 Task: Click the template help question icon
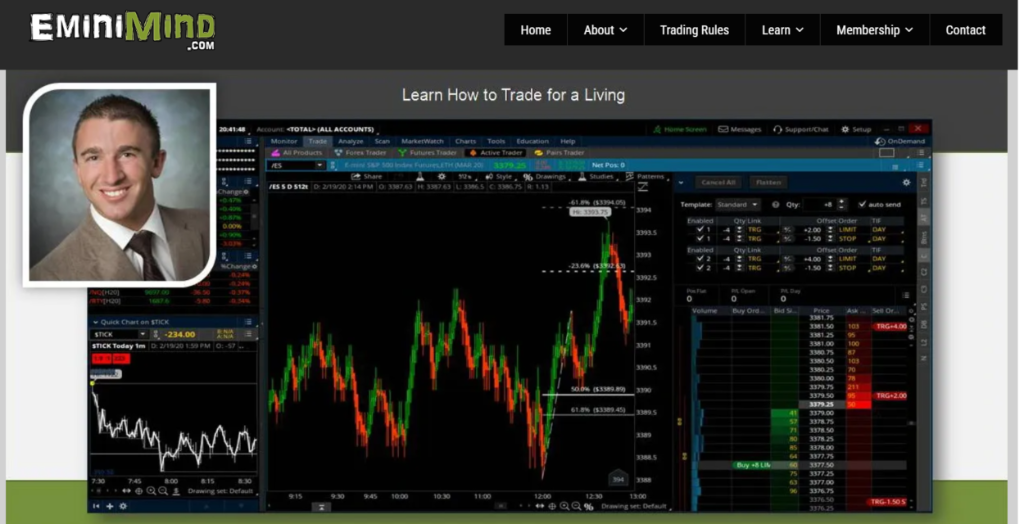[775, 205]
